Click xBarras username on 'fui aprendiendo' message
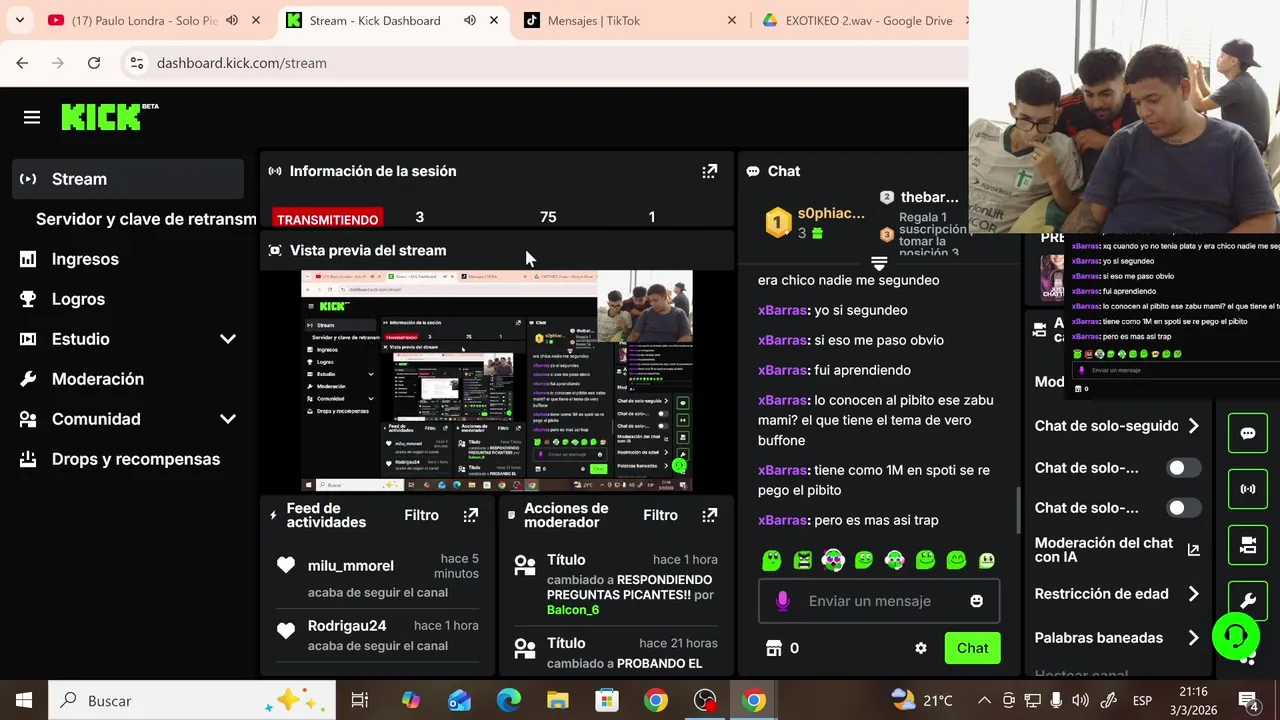Screen dimensions: 1280x720 [782, 370]
